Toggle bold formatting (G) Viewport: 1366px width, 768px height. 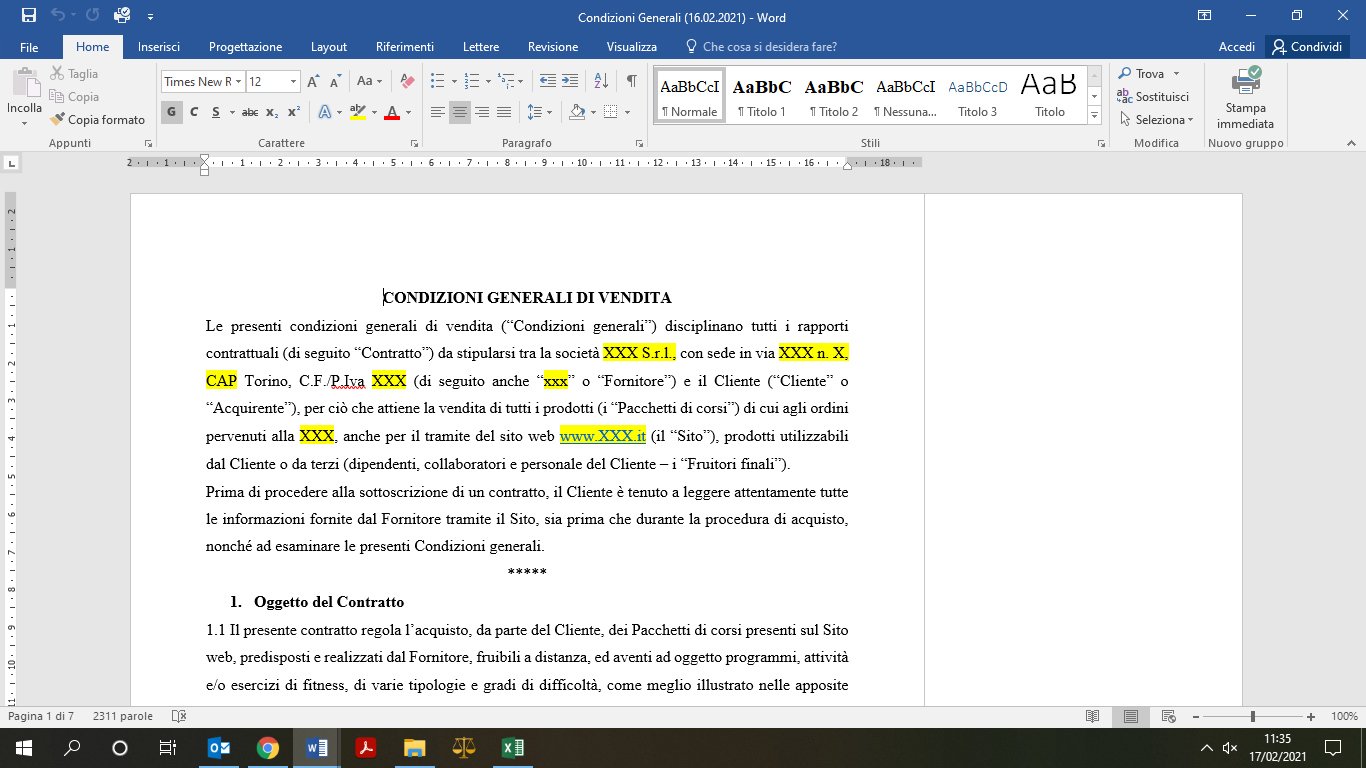point(171,112)
